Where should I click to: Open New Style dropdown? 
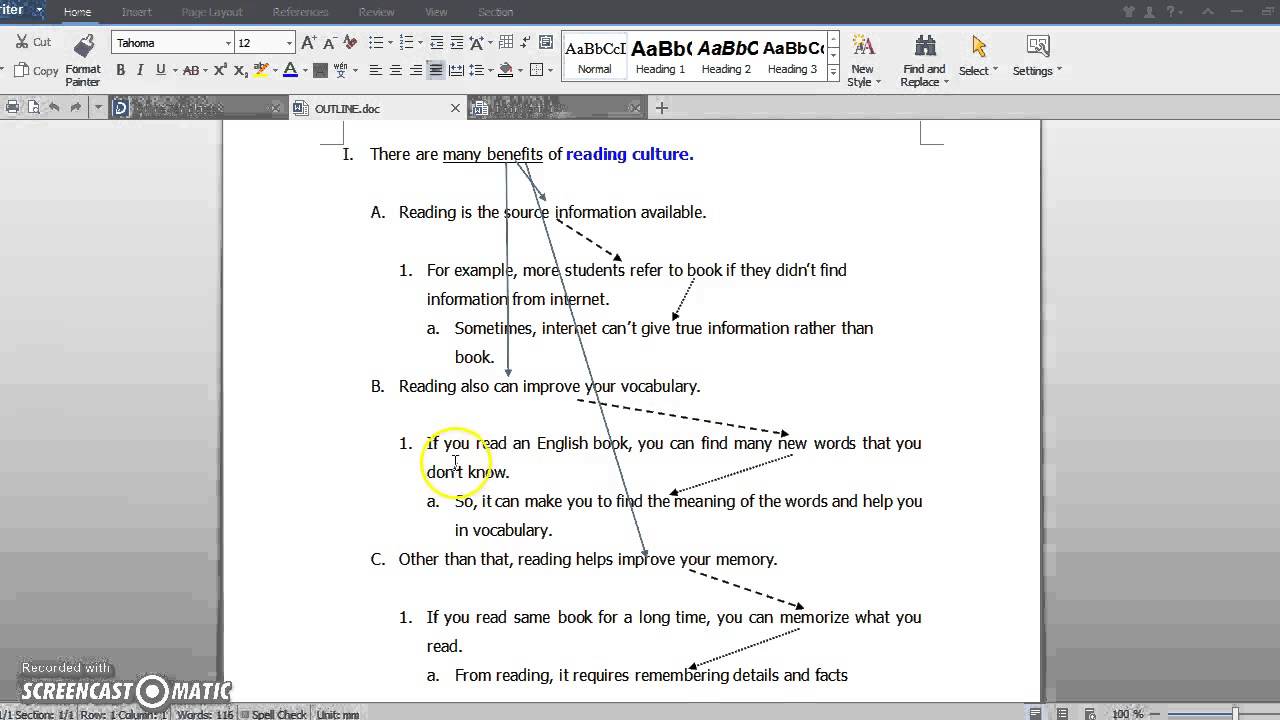863,60
